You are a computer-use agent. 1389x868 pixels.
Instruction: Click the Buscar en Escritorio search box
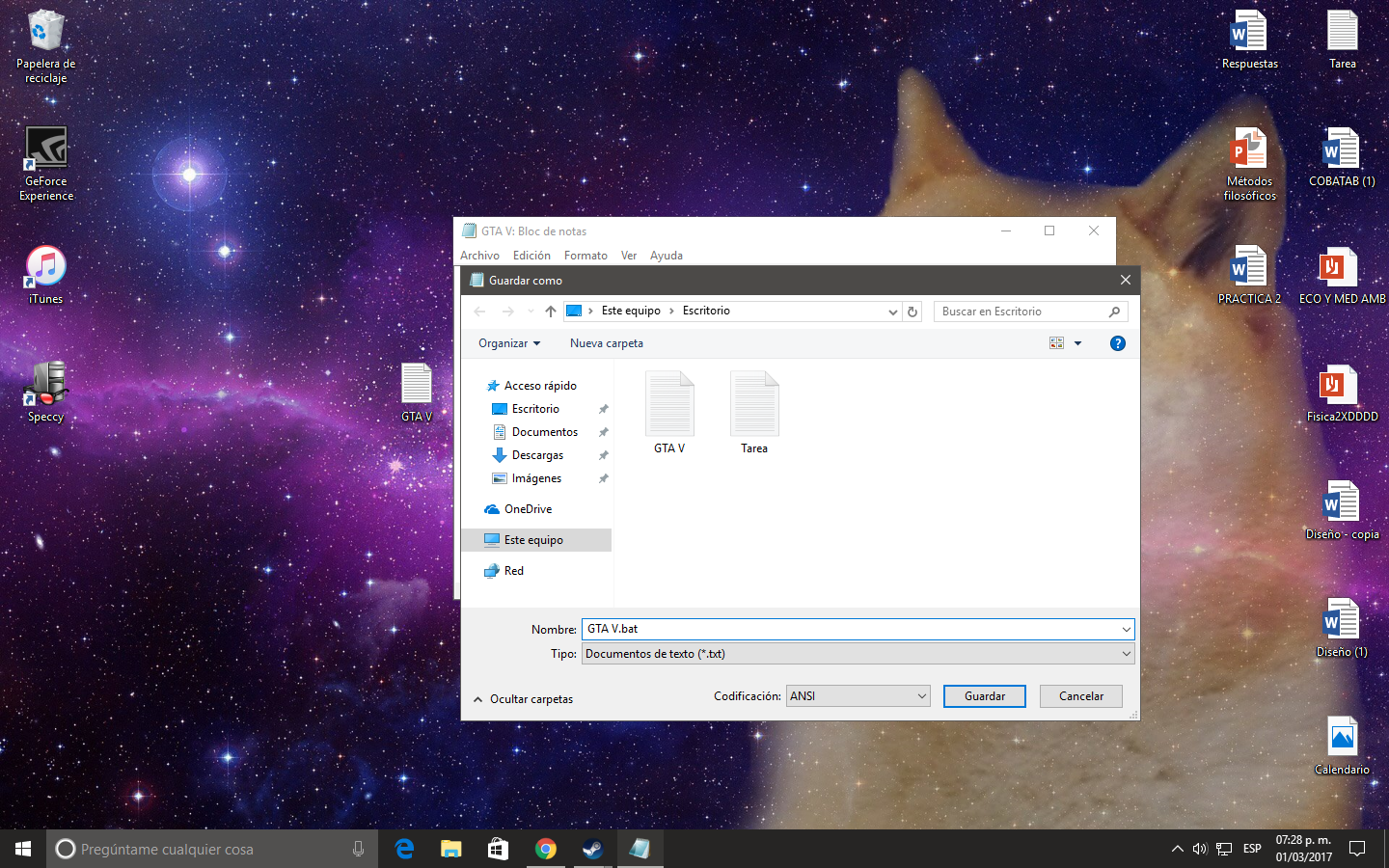[1030, 312]
